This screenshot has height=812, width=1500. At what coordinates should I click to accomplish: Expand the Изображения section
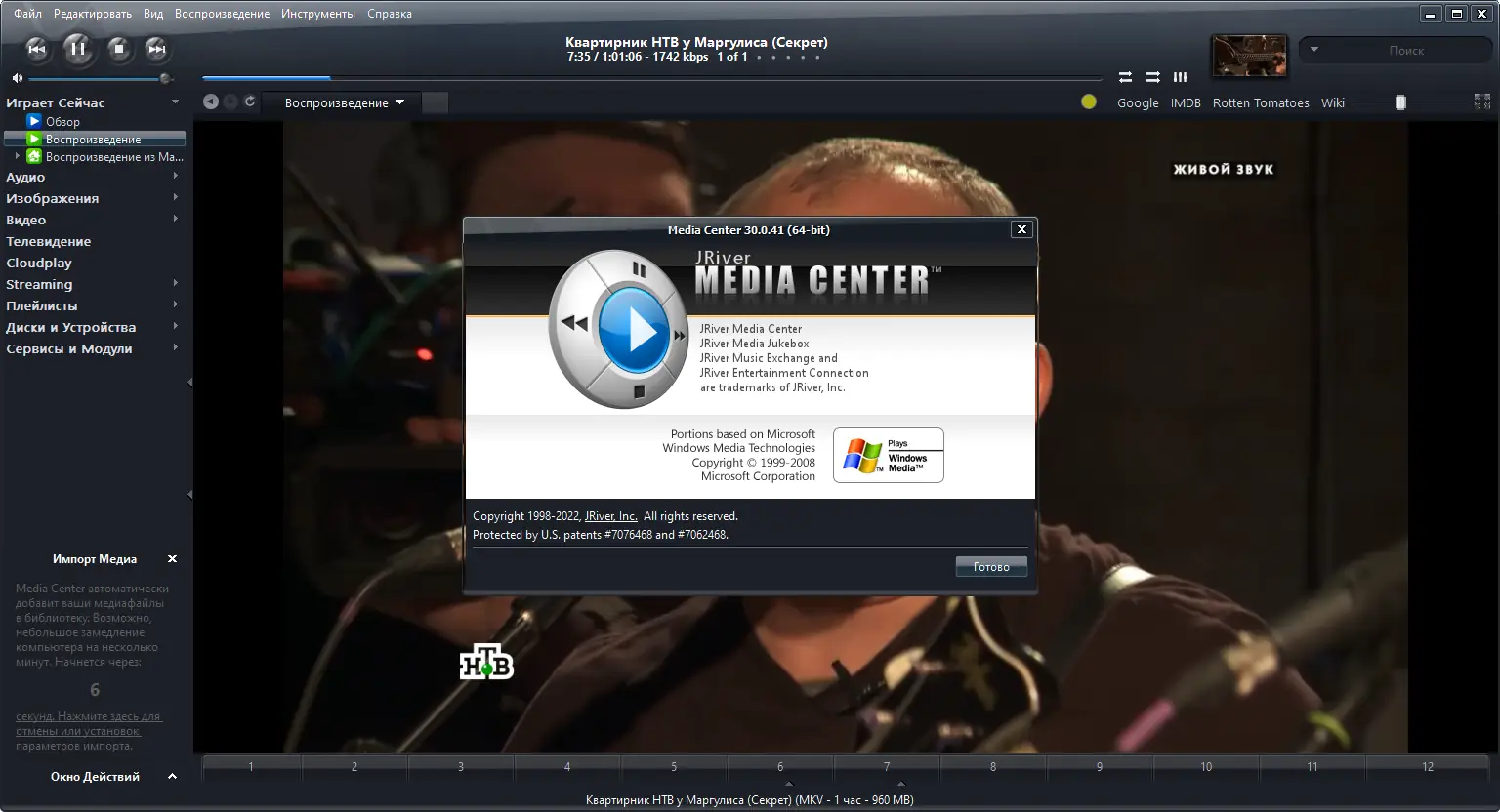tap(175, 197)
